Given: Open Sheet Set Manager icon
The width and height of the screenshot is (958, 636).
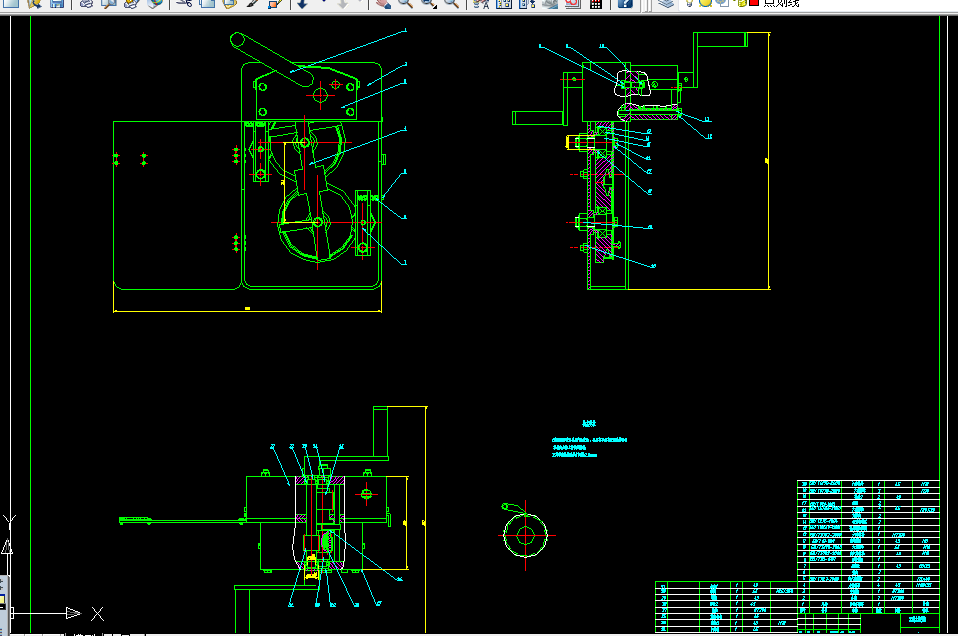Looking at the screenshot, I should 550,3.
